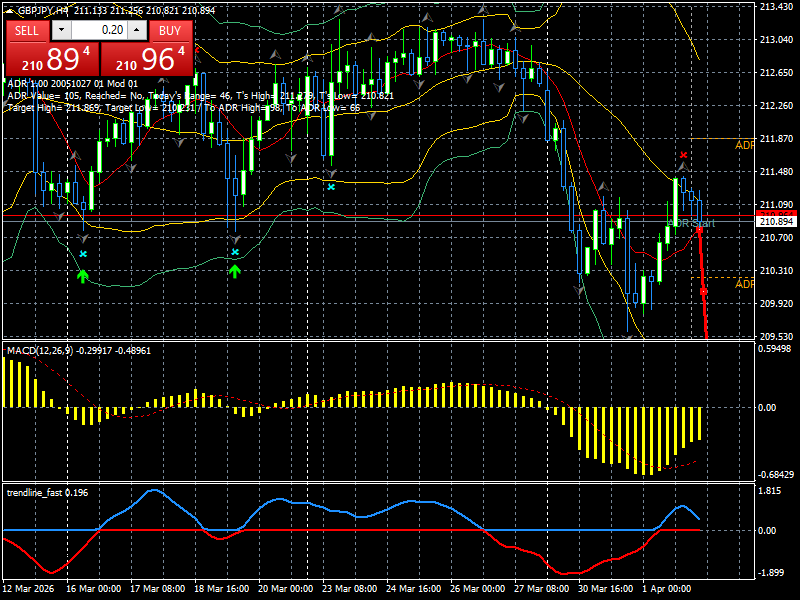Viewport: 800px width, 600px height.
Task: Select the red cross above 1 Apr high
Action: (x=684, y=155)
